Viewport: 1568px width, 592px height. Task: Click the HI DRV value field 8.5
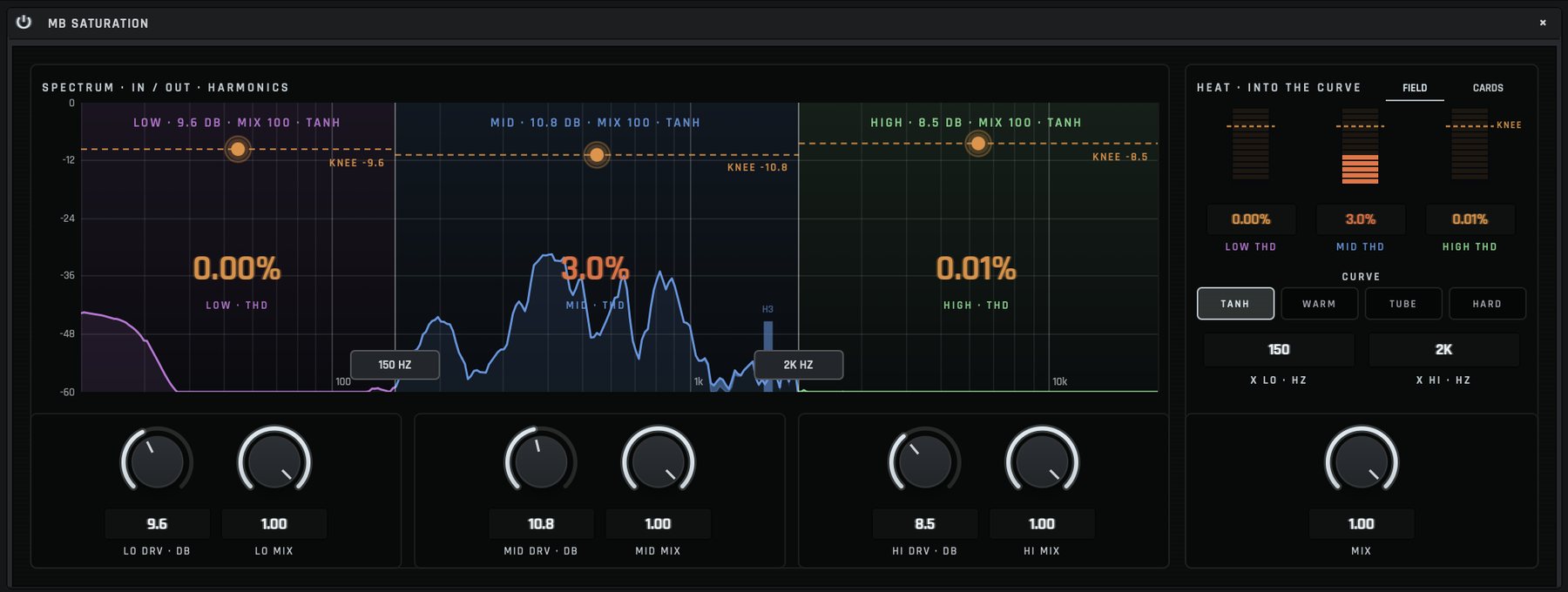[924, 524]
